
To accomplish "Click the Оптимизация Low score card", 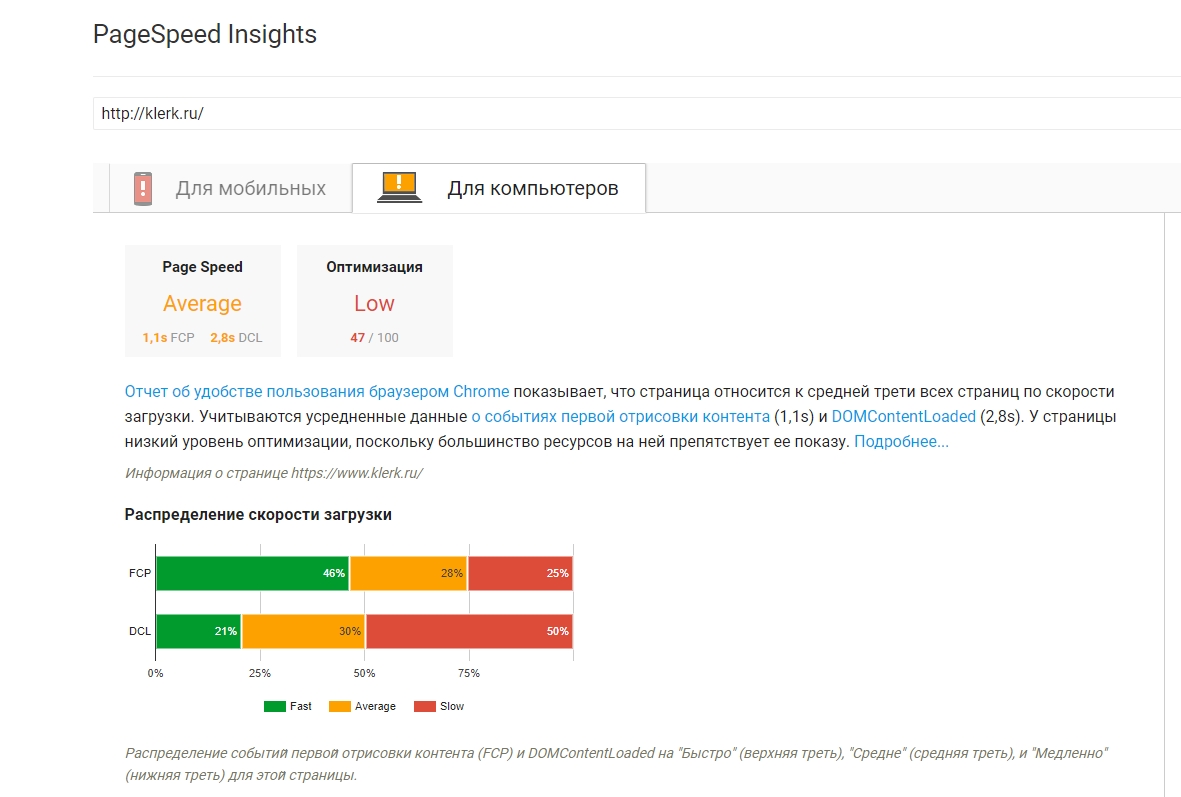I will click(x=374, y=301).
